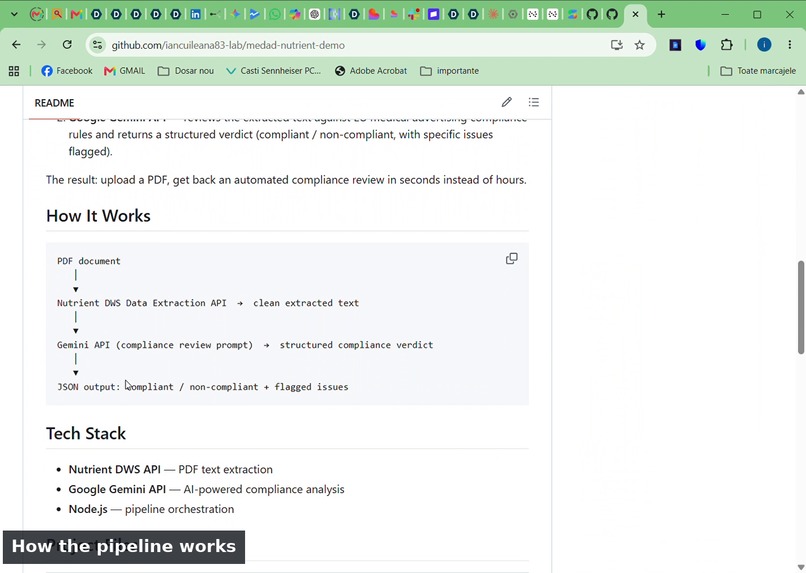Viewport: 806px width, 573px height.
Task: Open the Toate marcajele bookmarks folder
Action: tap(758, 71)
